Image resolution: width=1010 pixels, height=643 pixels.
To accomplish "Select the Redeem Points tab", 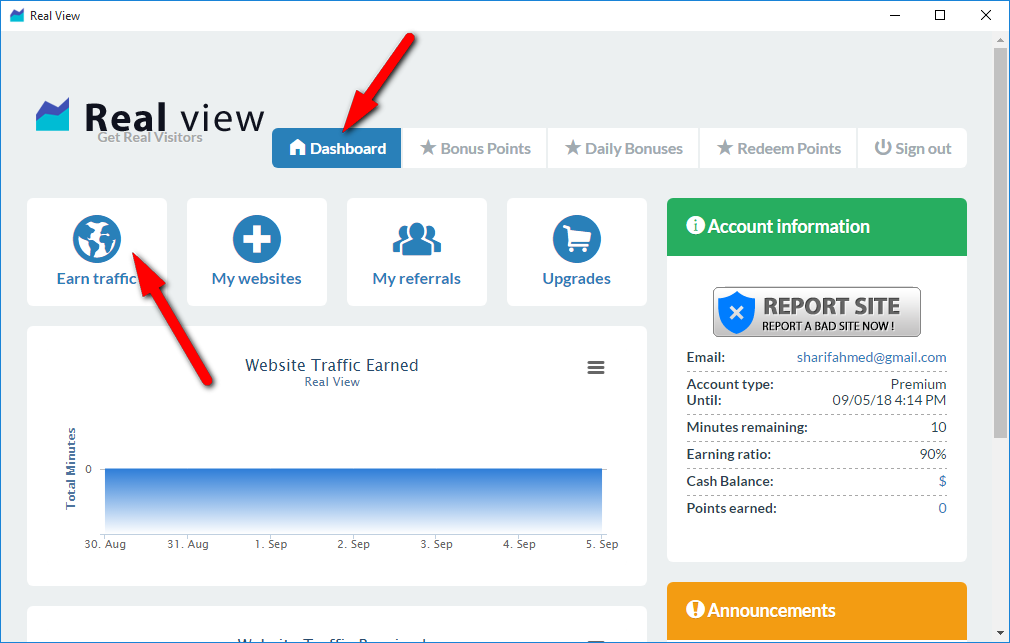I will coord(778,148).
